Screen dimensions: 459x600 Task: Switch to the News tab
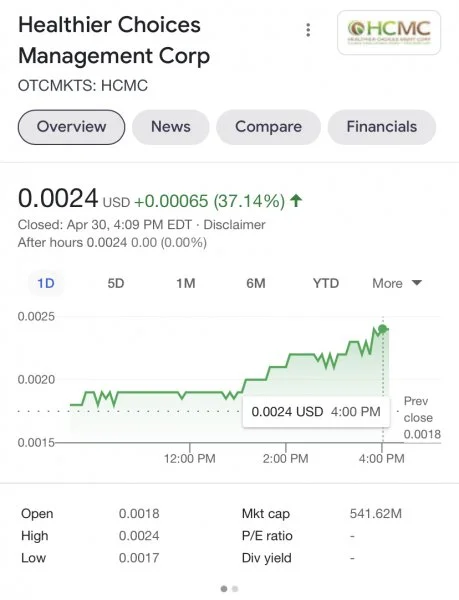click(171, 127)
